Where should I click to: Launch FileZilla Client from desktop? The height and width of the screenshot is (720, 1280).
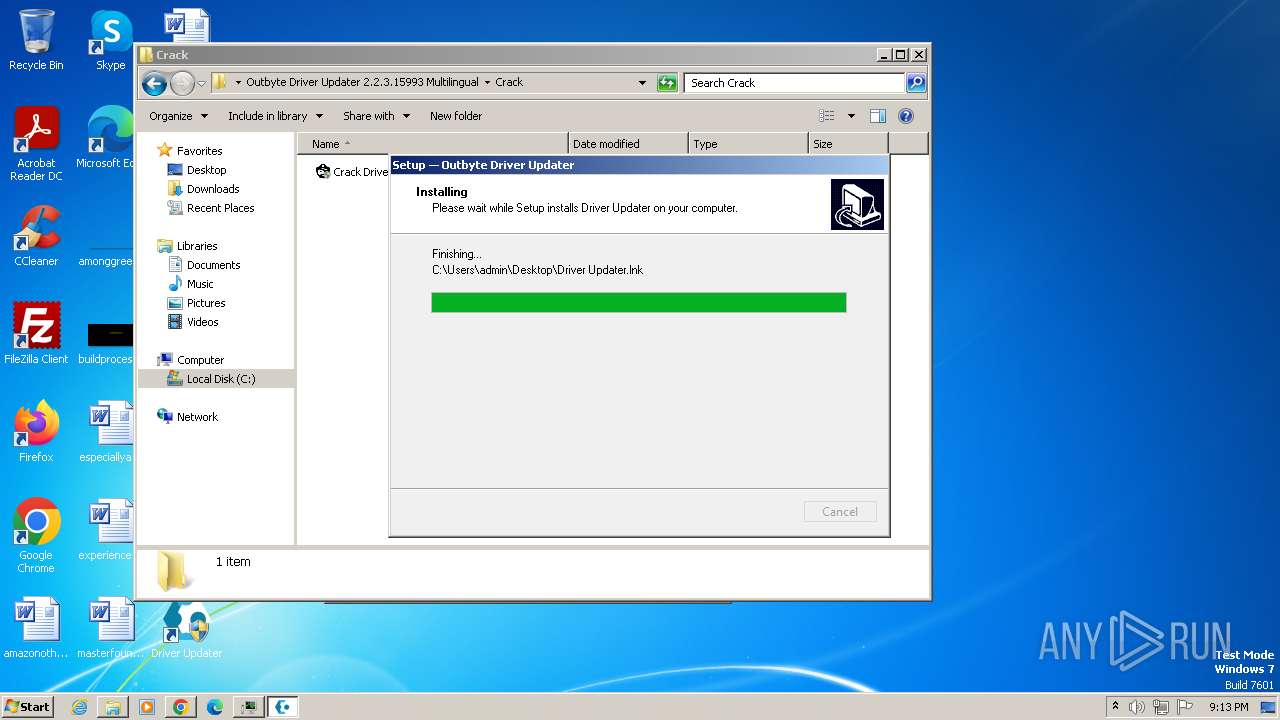click(x=36, y=333)
